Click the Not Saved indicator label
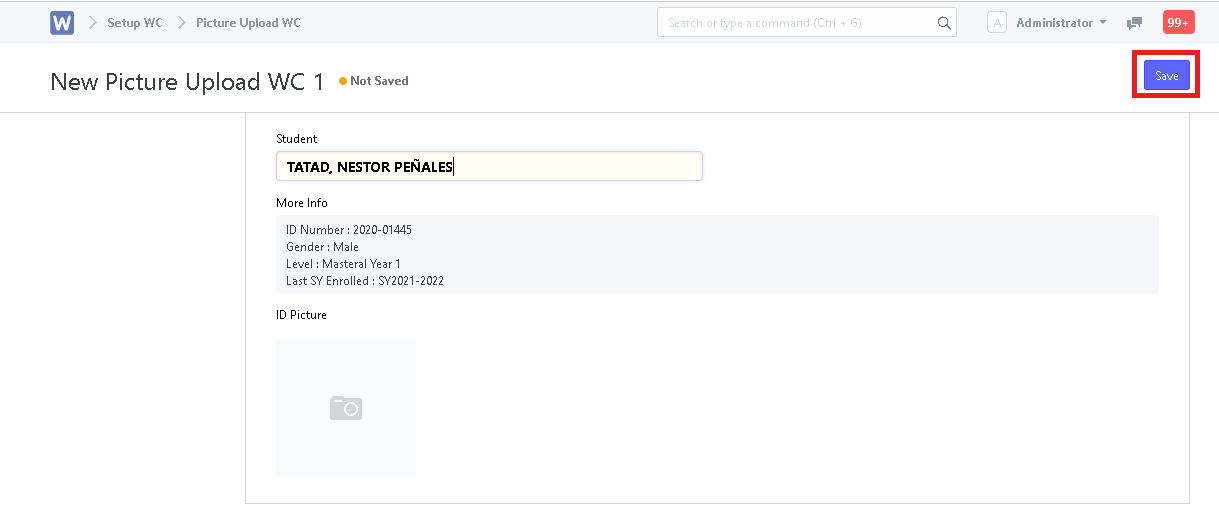Screen dimensions: 1219x522 379,81
